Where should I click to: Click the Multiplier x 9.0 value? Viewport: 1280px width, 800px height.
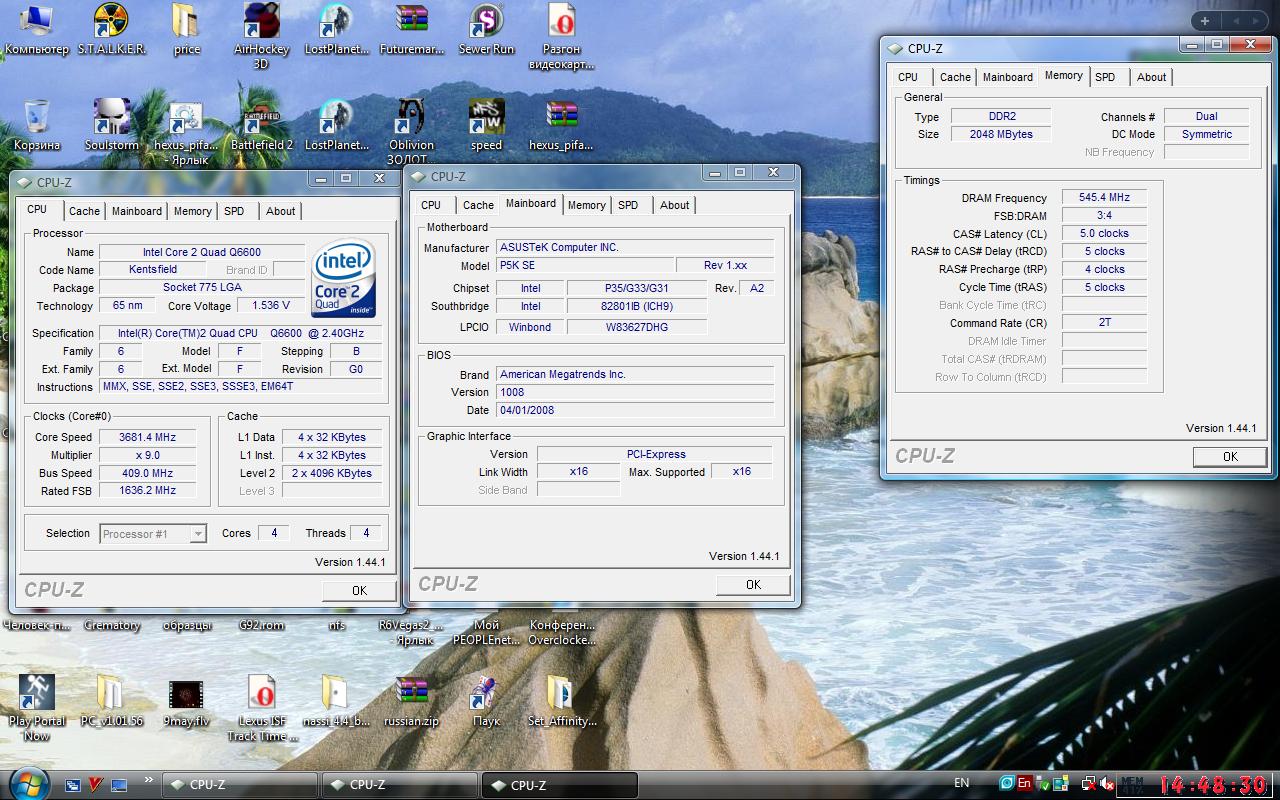point(147,455)
